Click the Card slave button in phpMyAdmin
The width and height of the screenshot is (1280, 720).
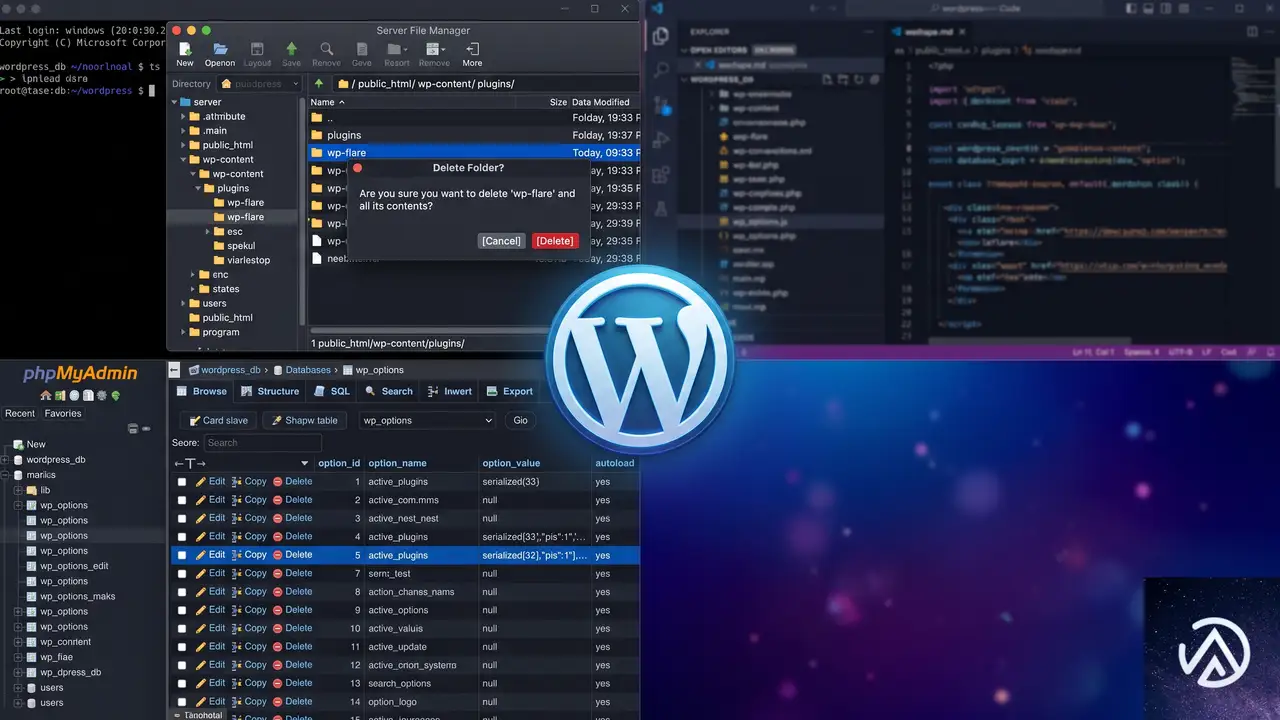tap(218, 420)
